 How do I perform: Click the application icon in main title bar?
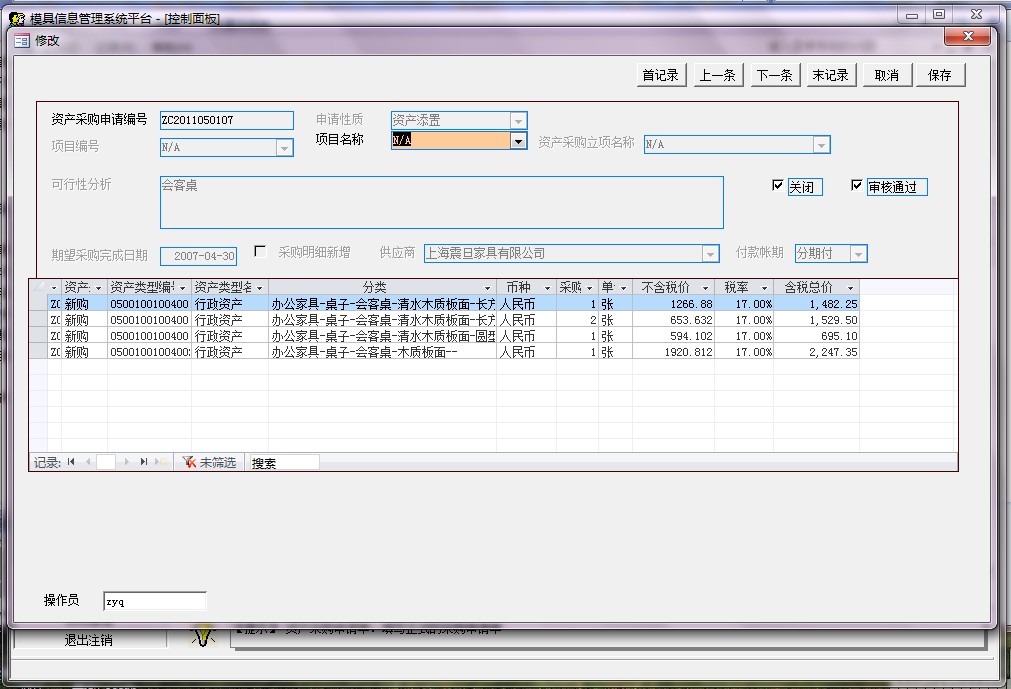(x=17, y=19)
